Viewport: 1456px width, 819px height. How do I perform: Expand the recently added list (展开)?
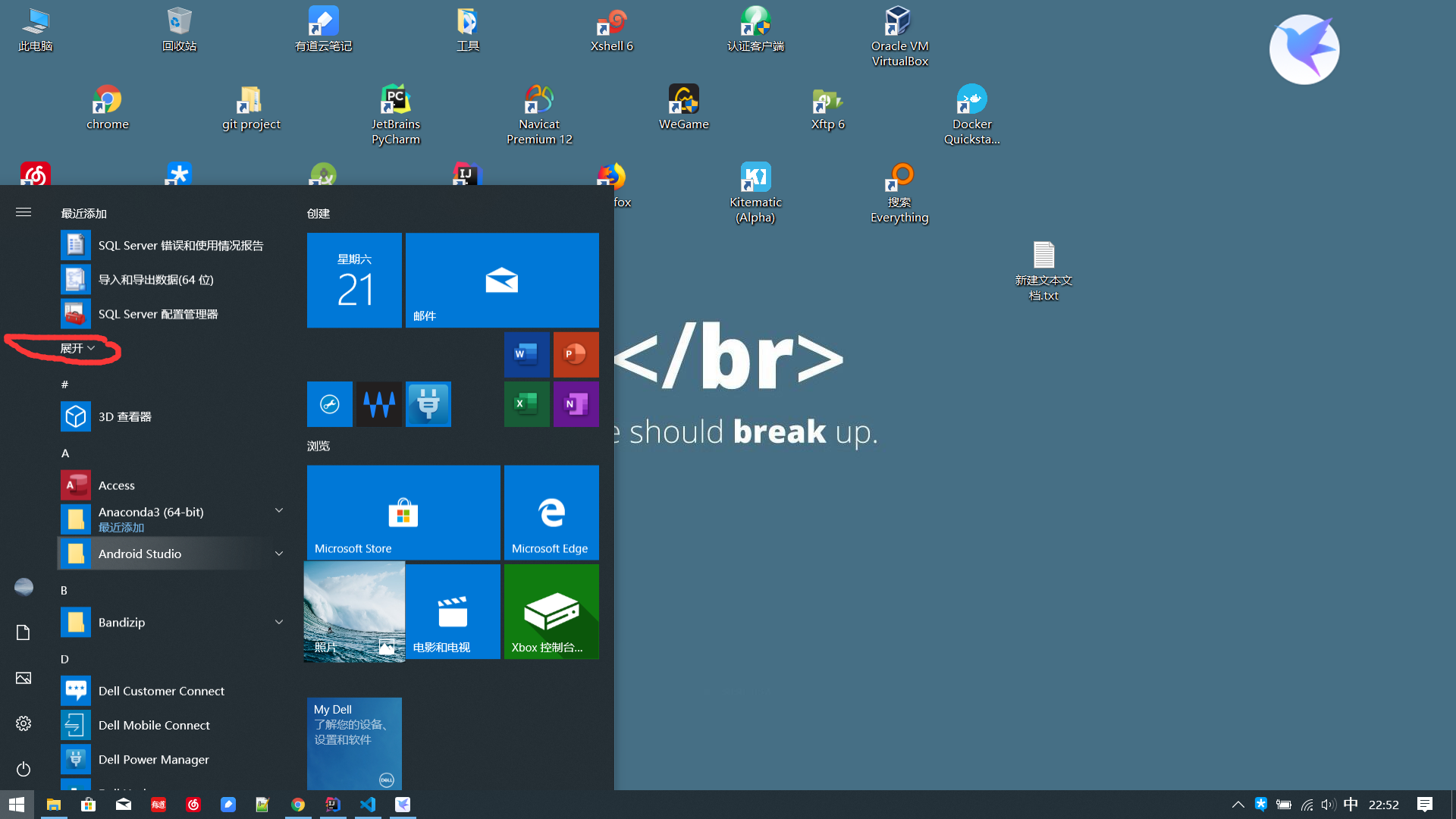(77, 348)
